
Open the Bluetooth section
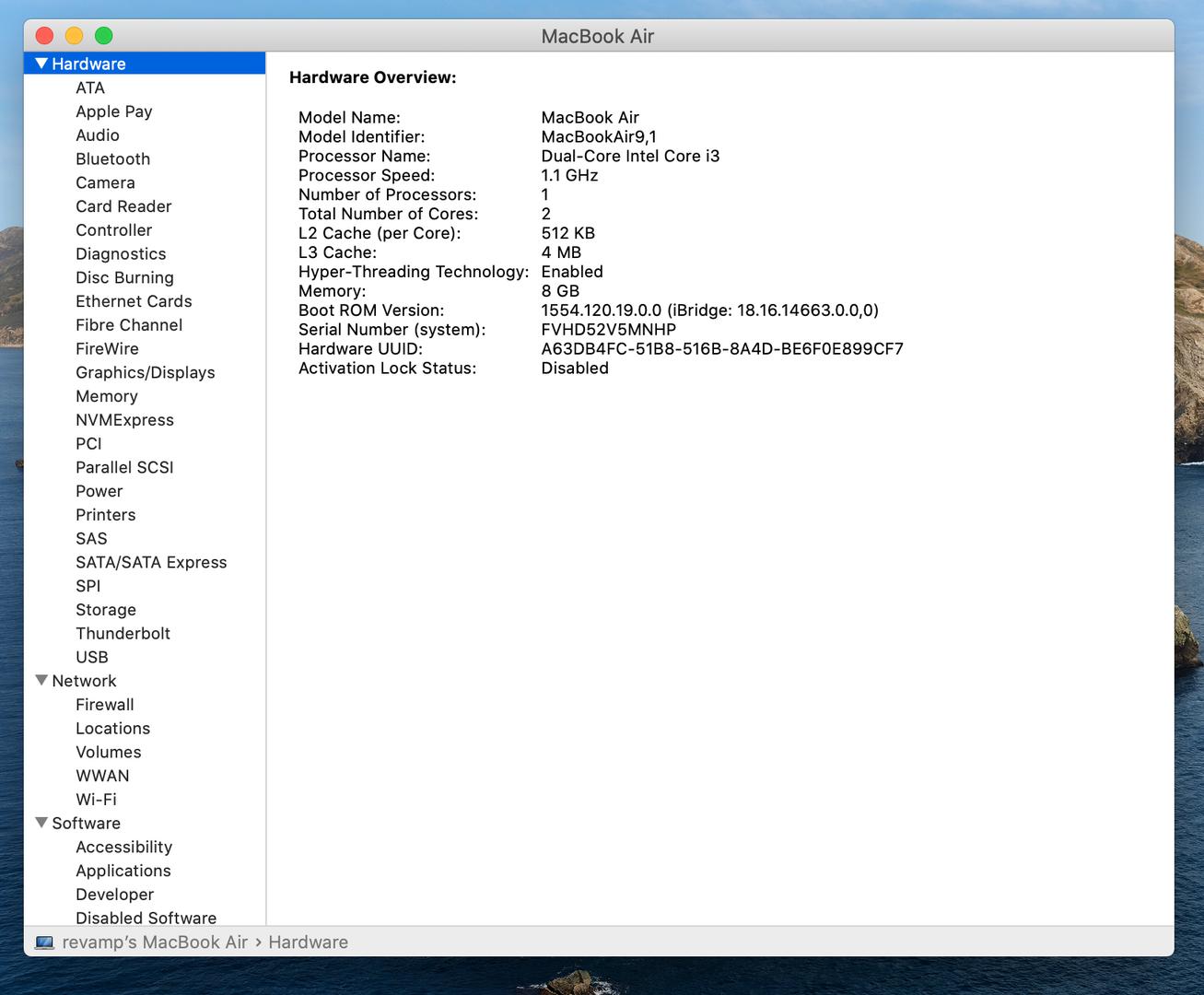point(112,159)
